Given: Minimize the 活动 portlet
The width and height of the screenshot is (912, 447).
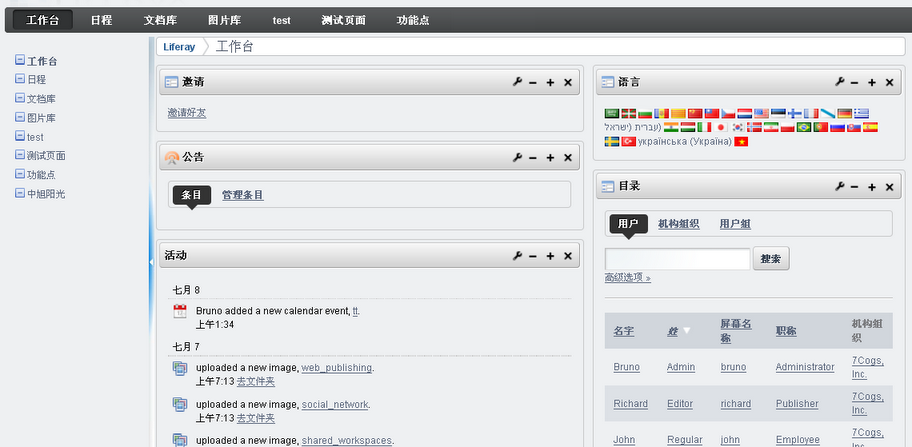Looking at the screenshot, I should pyautogui.click(x=533, y=256).
